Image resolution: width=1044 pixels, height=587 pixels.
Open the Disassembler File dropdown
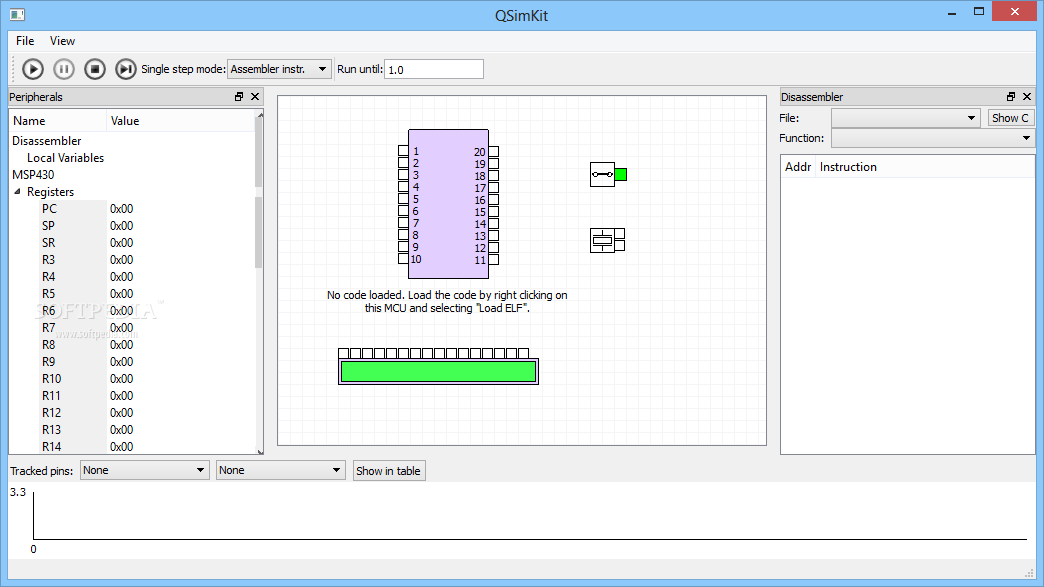tap(906, 118)
